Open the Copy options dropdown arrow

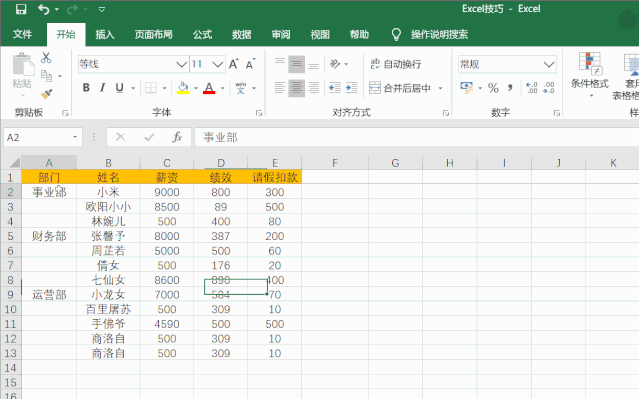(60, 76)
